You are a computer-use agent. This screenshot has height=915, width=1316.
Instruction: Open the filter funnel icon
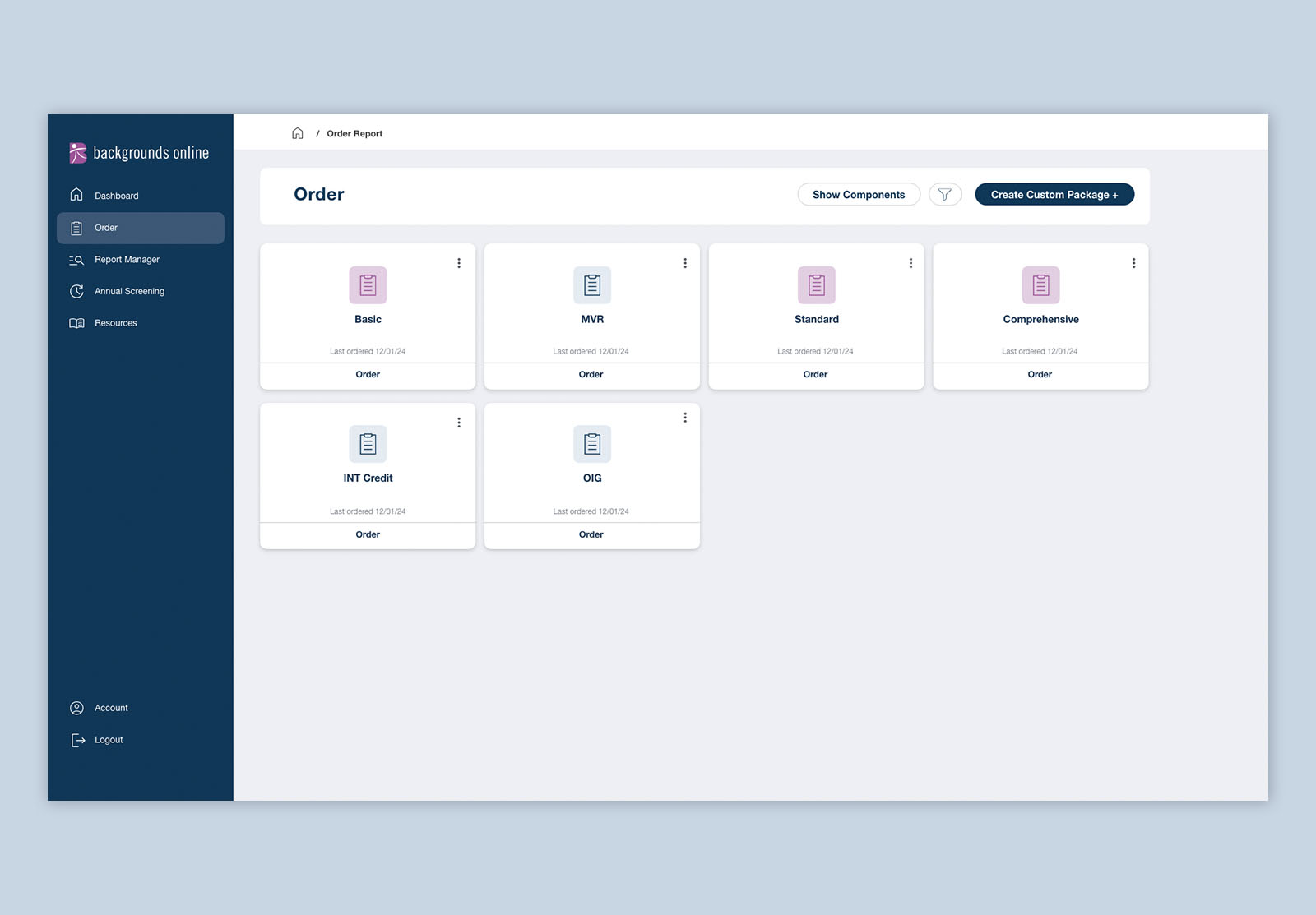click(944, 195)
